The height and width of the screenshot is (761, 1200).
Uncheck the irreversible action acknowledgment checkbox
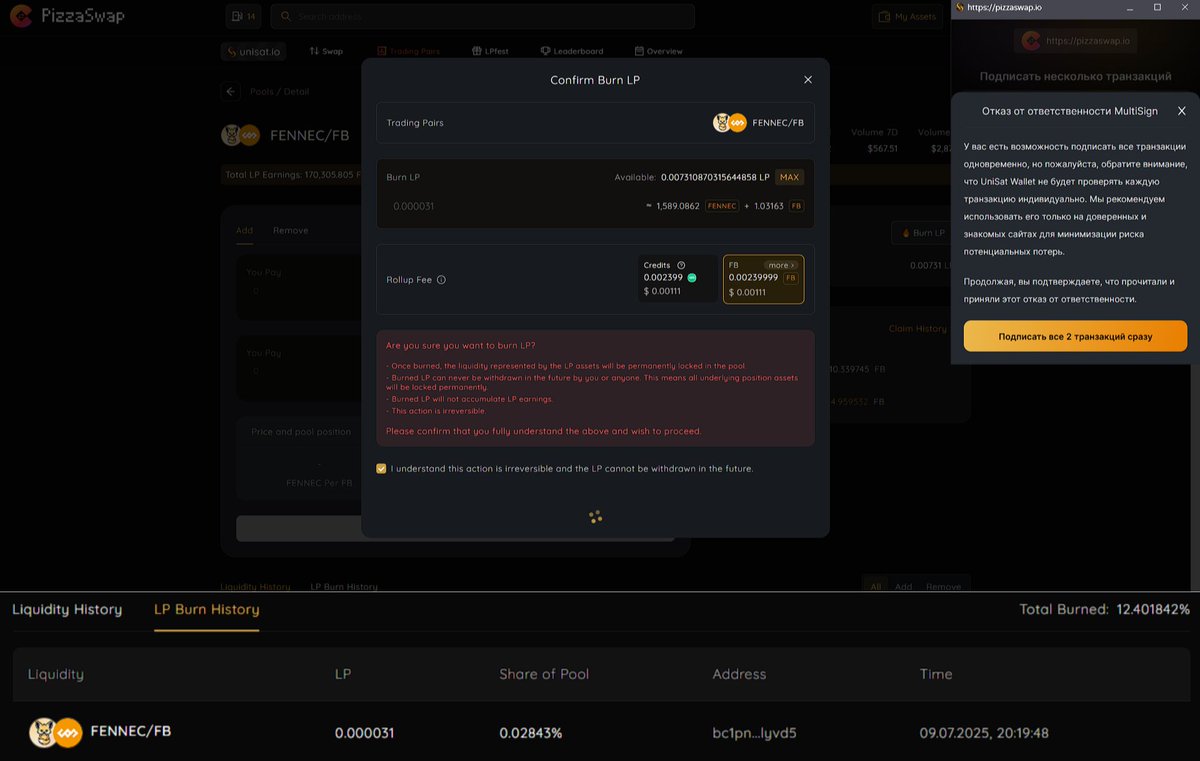(x=381, y=468)
